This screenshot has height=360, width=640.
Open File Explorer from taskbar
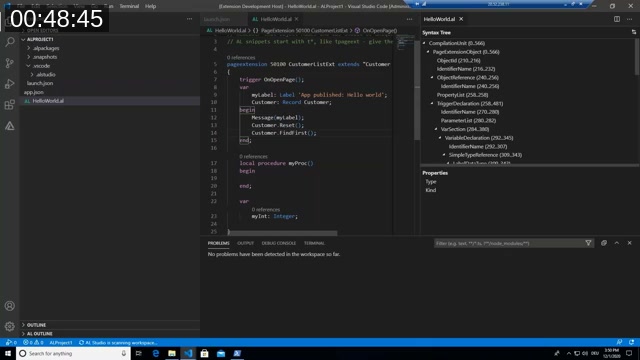pyautogui.click(x=172, y=353)
